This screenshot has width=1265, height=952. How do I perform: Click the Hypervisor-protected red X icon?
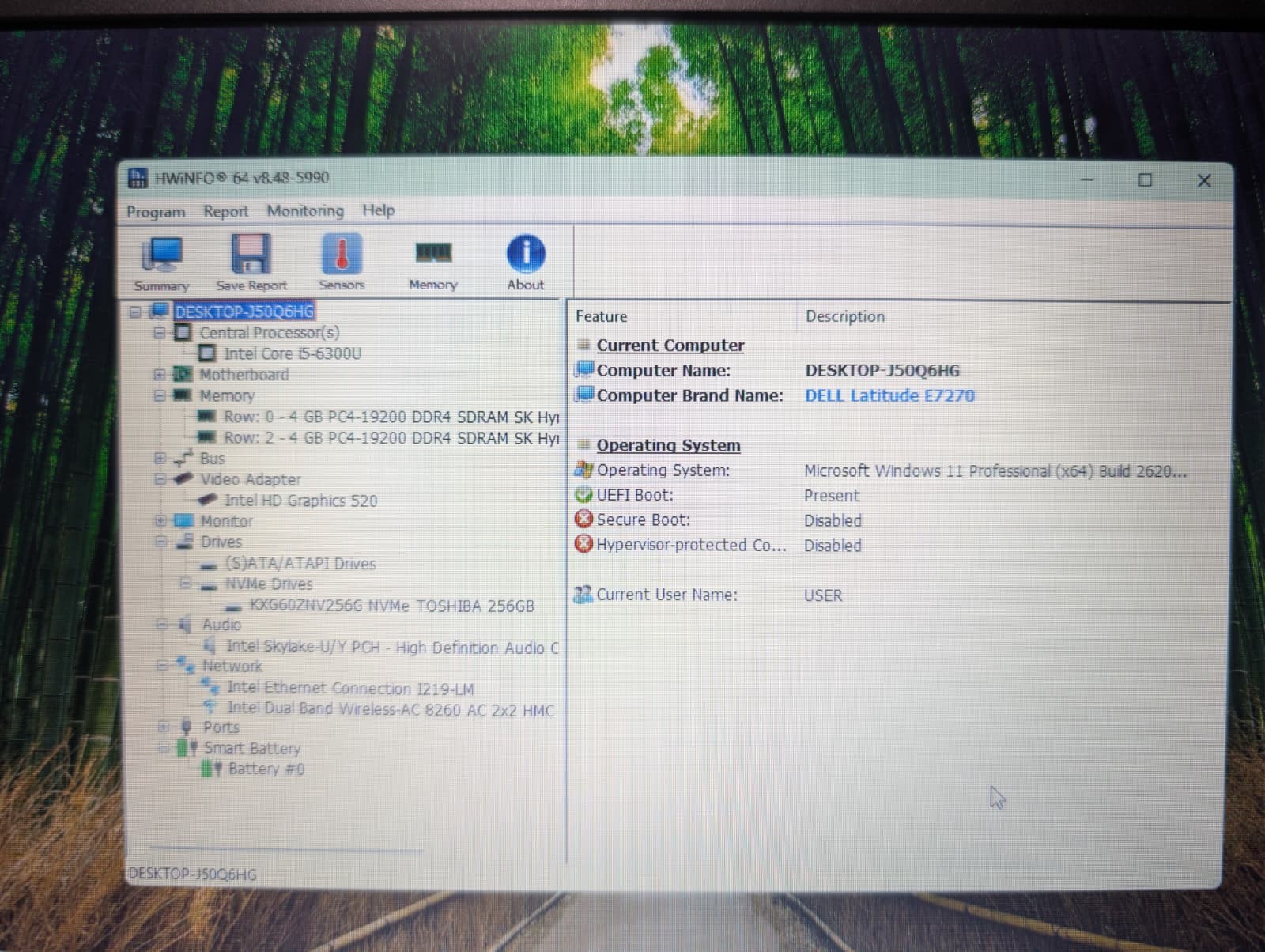(583, 544)
